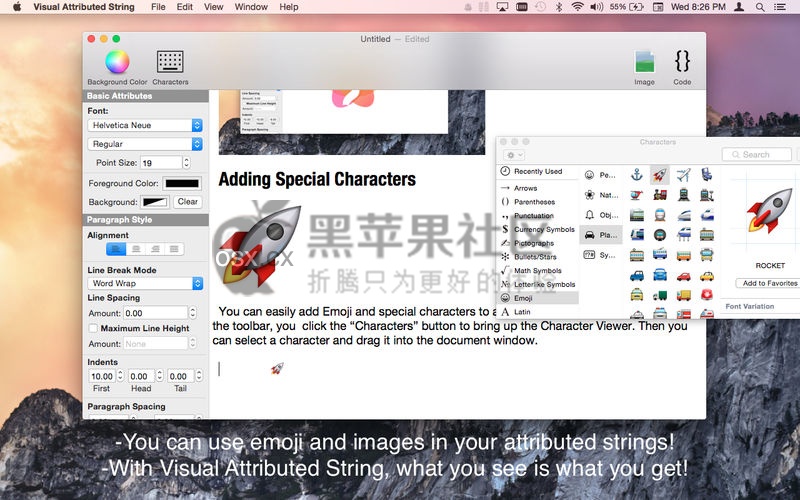
Task: Click the Point Size input field
Action: click(x=161, y=163)
